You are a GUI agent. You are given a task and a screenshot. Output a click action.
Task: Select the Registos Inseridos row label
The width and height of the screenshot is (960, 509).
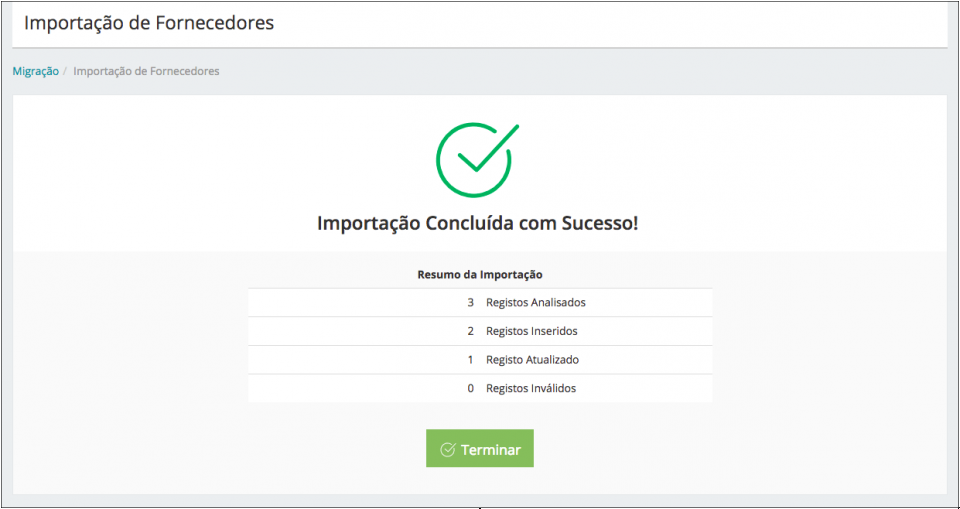click(531, 331)
